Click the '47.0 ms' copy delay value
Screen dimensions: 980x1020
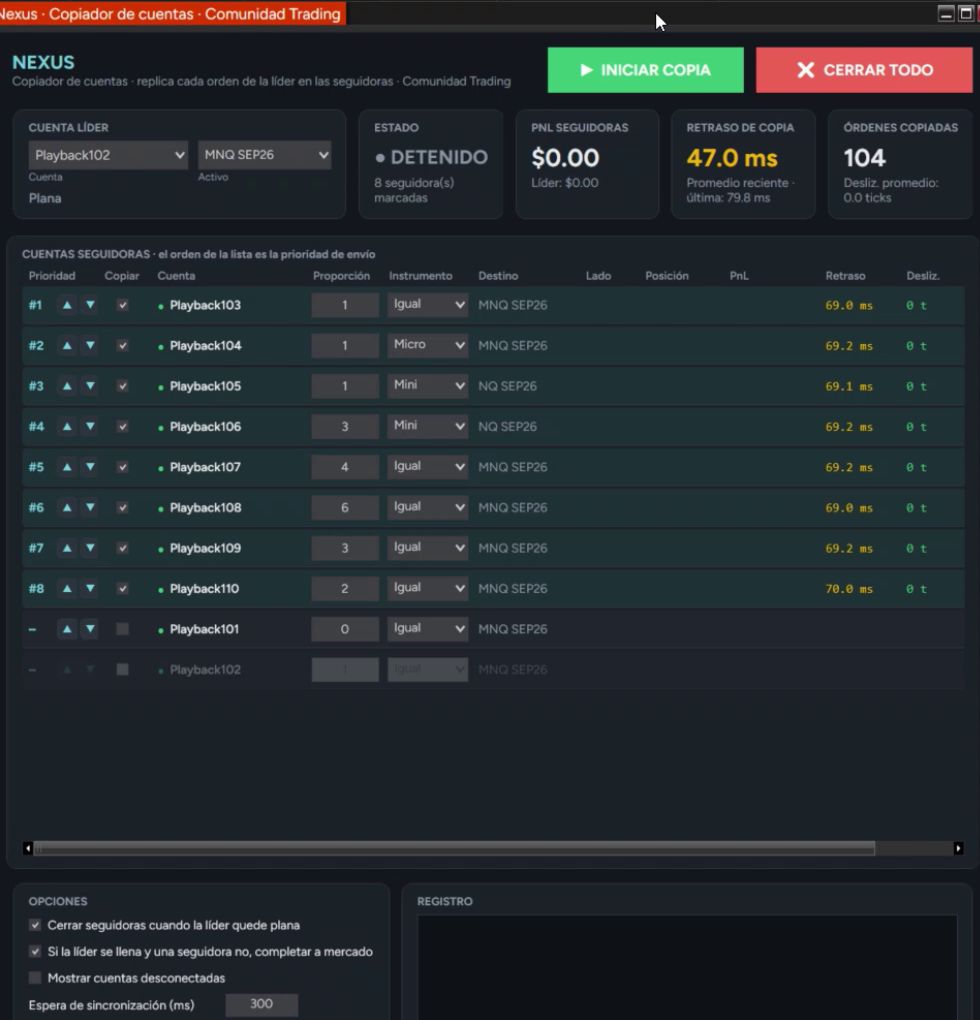tap(732, 158)
